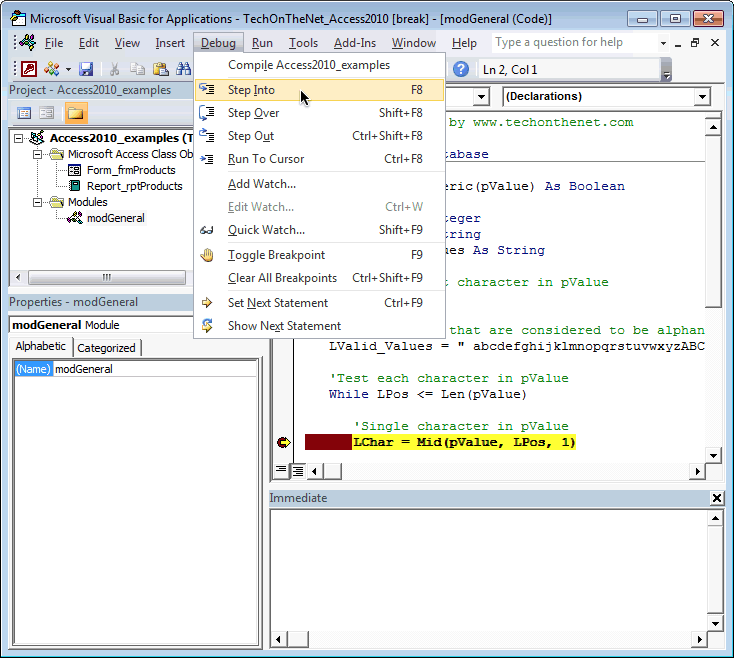Click the View Code icon in Project pane

[24, 113]
